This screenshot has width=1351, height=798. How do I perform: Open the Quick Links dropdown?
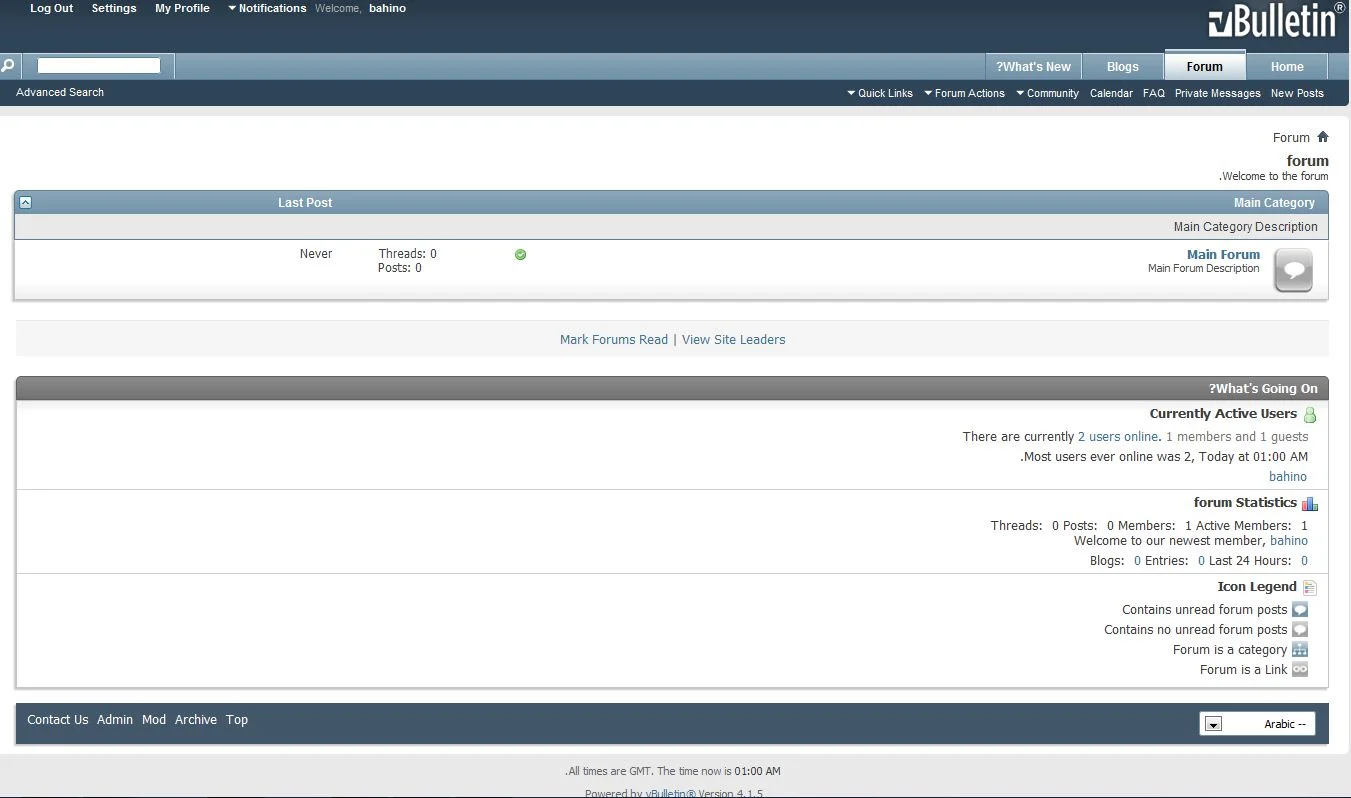(880, 93)
